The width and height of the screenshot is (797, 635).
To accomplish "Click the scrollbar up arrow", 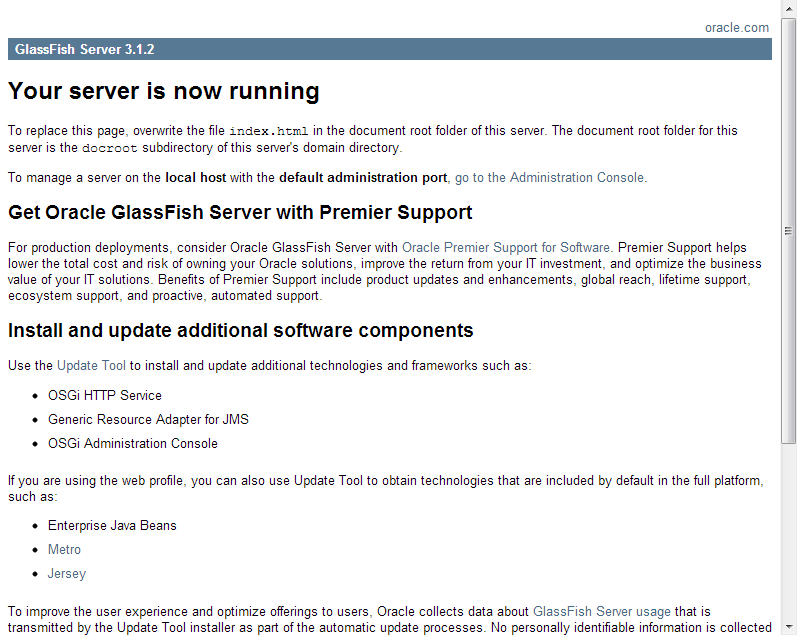I will (788, 8).
